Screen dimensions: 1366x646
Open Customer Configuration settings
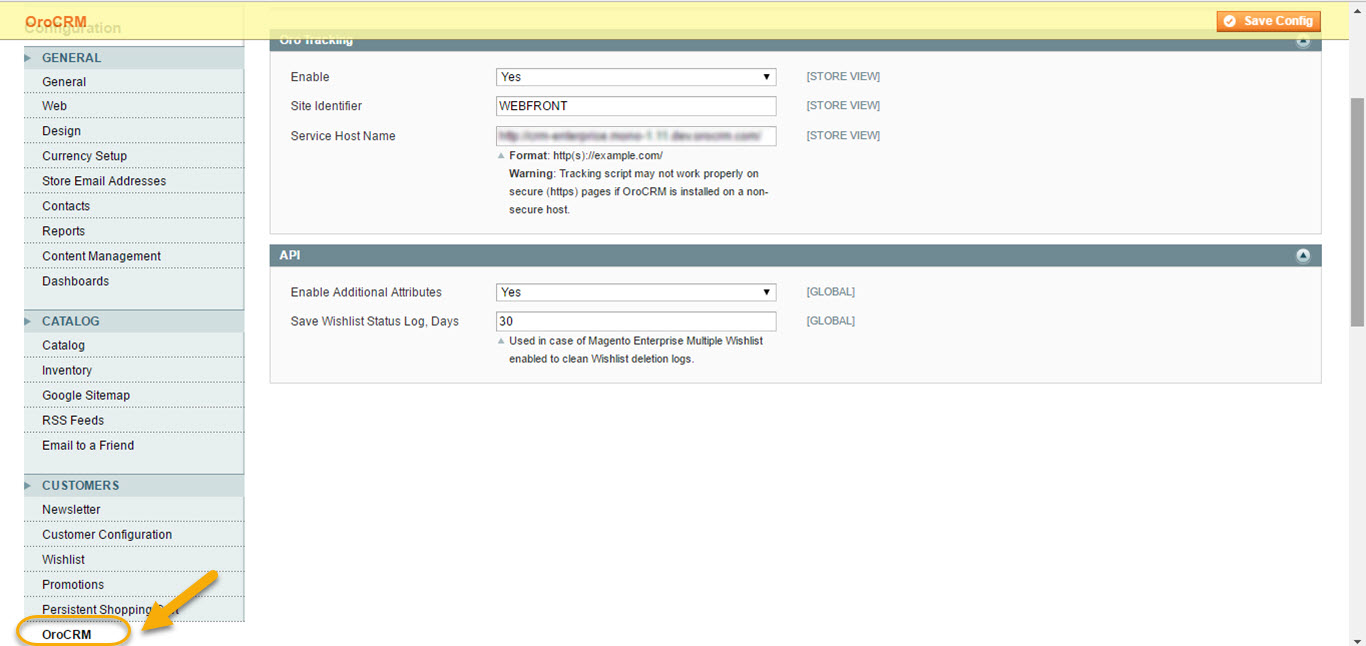point(134,534)
